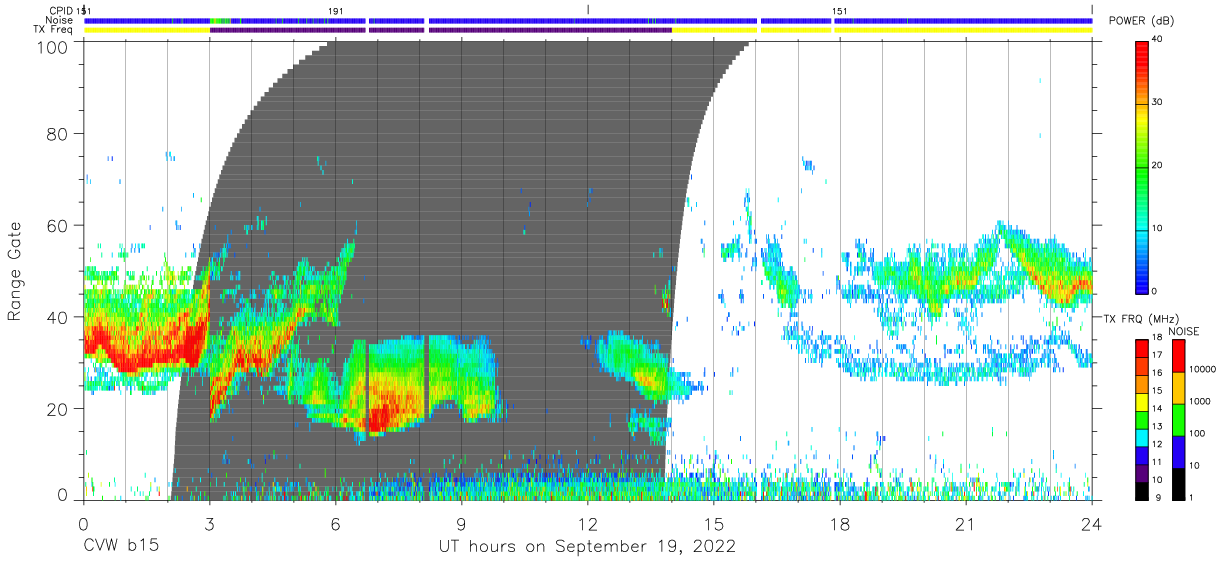Click the CPID value '191'

tap(336, 11)
